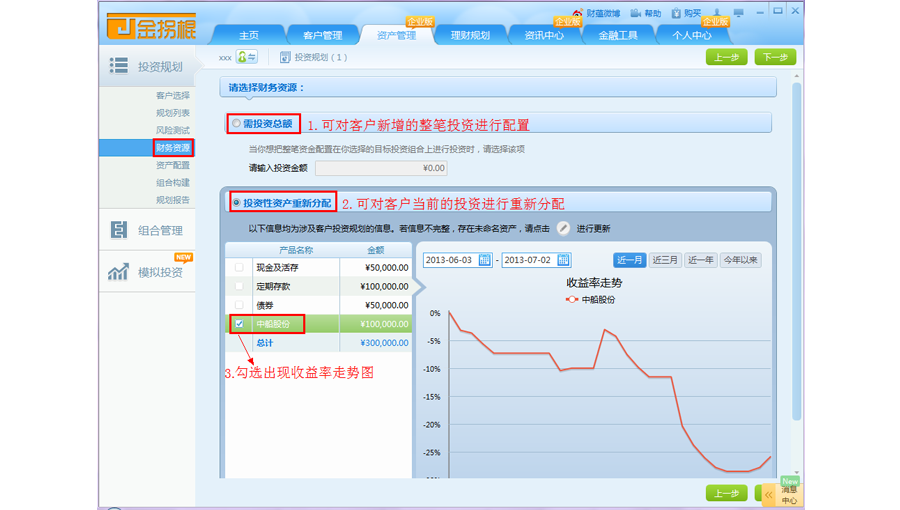Open 组合管理 sidebar icon
The height and width of the screenshot is (510, 900).
(x=119, y=230)
